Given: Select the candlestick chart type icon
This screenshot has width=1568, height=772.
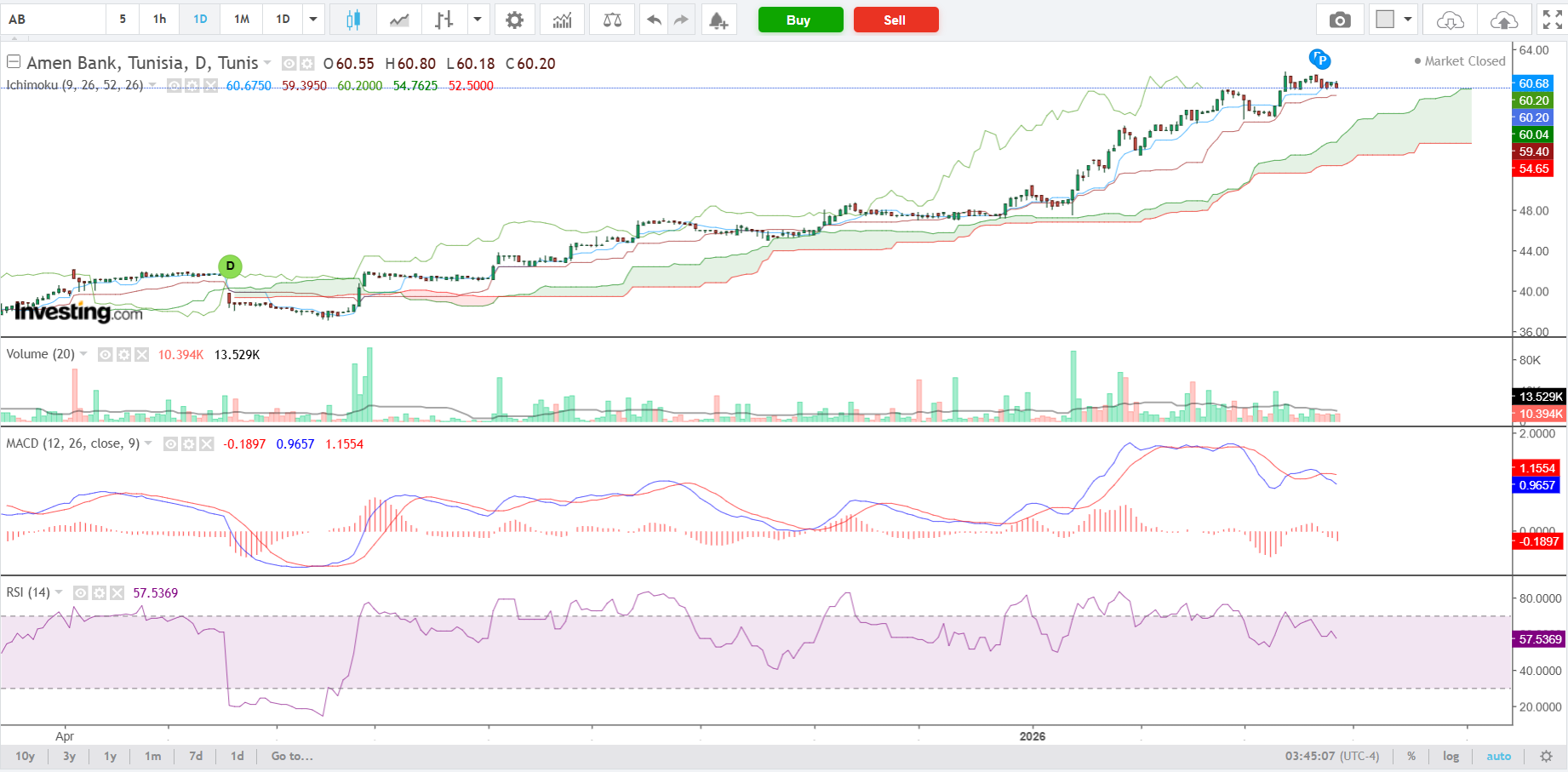Looking at the screenshot, I should tap(352, 20).
